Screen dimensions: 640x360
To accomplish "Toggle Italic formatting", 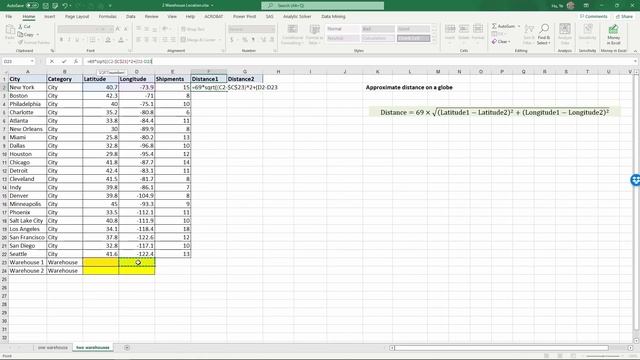I will pyautogui.click(x=69, y=40).
